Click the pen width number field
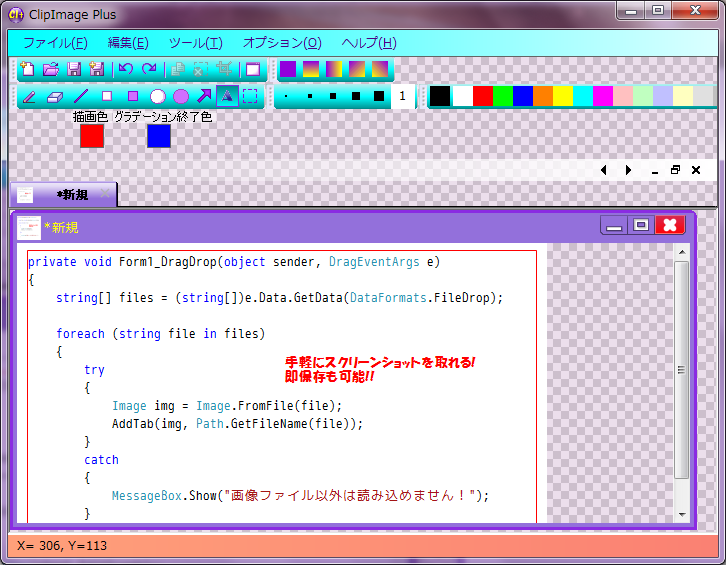 [402, 97]
